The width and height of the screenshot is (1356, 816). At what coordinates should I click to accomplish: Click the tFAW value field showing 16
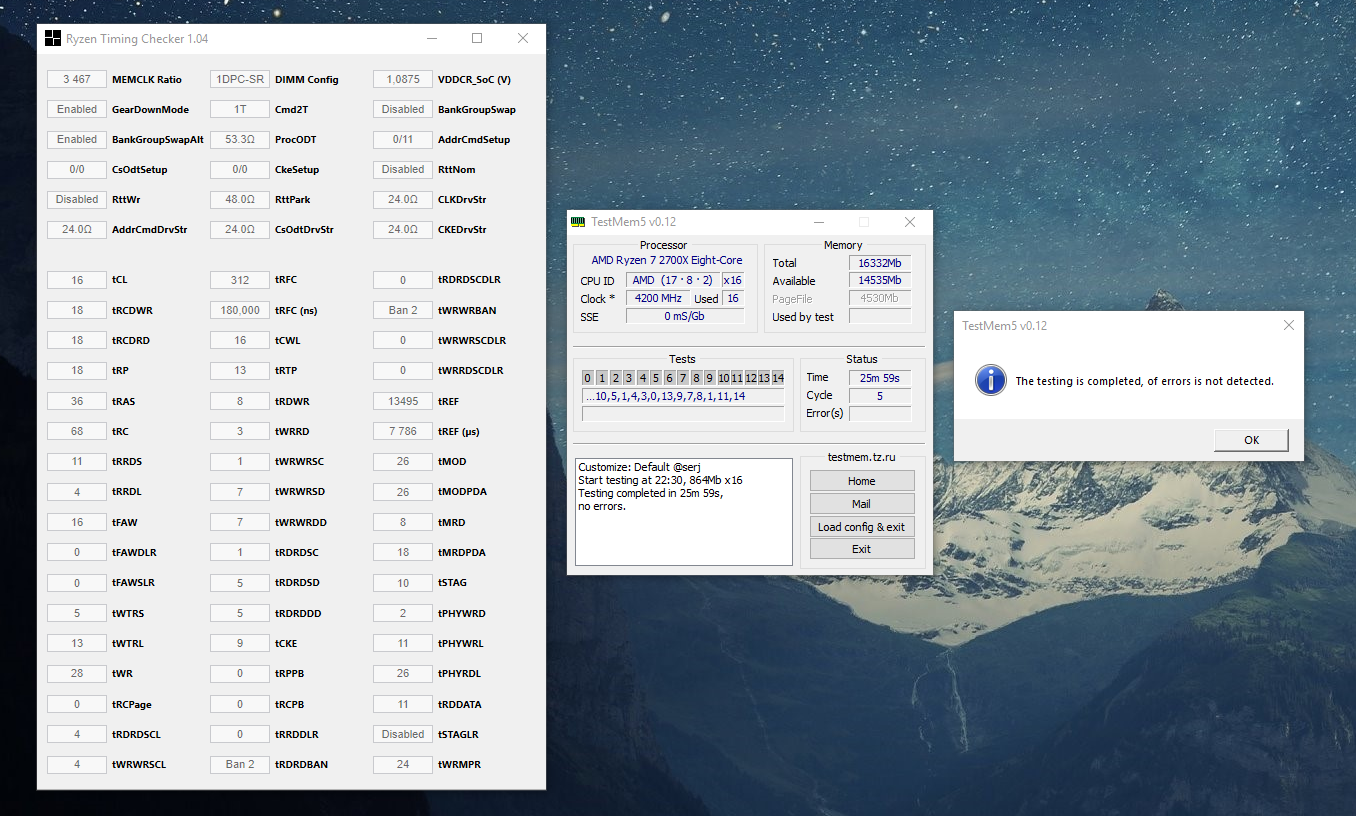(77, 523)
